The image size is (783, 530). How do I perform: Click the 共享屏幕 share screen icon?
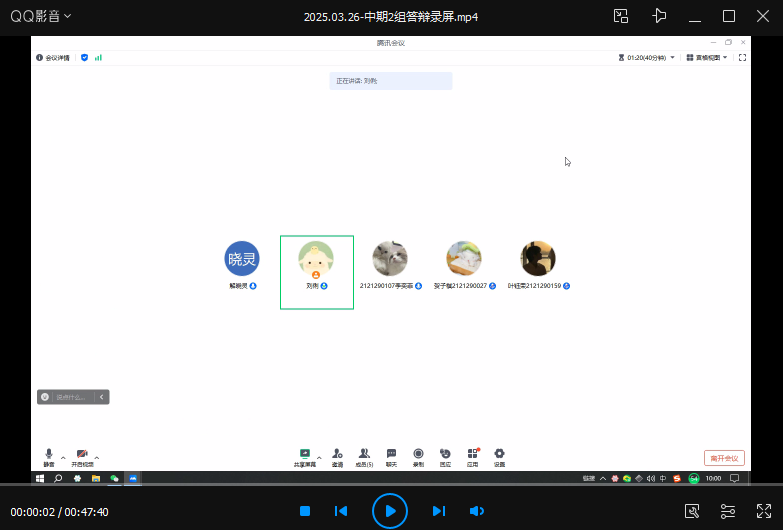coord(304,455)
